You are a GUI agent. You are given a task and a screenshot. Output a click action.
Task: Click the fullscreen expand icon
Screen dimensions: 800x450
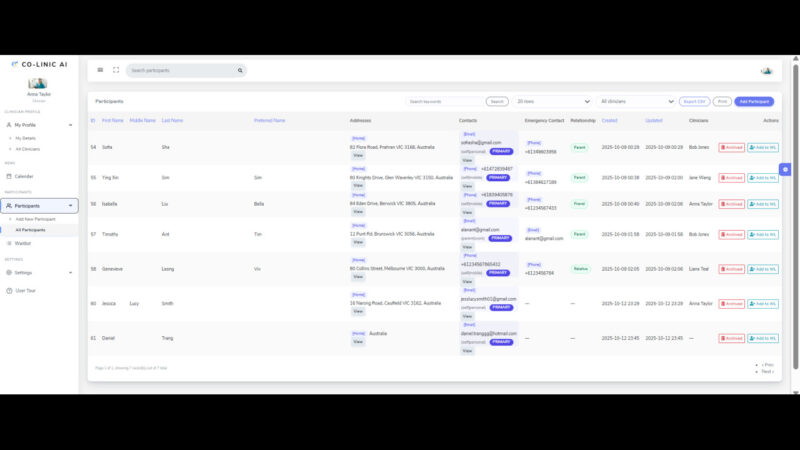coord(116,70)
